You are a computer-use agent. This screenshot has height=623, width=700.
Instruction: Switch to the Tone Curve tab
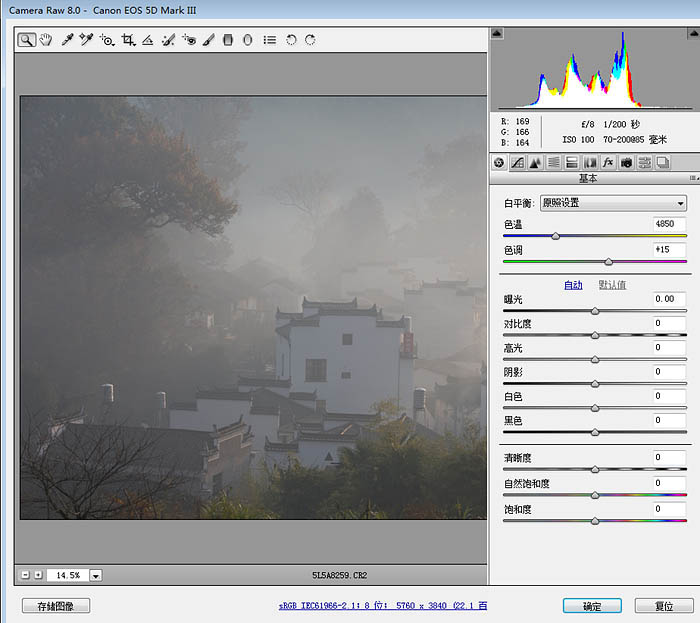point(517,162)
